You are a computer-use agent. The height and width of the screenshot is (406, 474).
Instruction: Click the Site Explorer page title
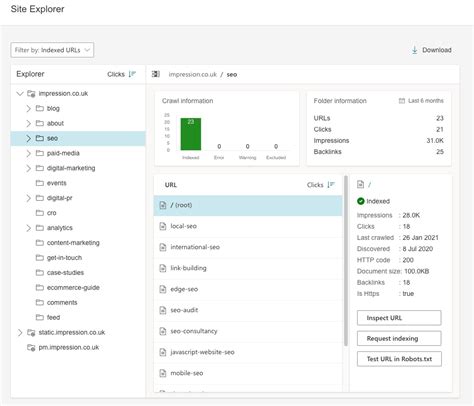click(x=37, y=9)
